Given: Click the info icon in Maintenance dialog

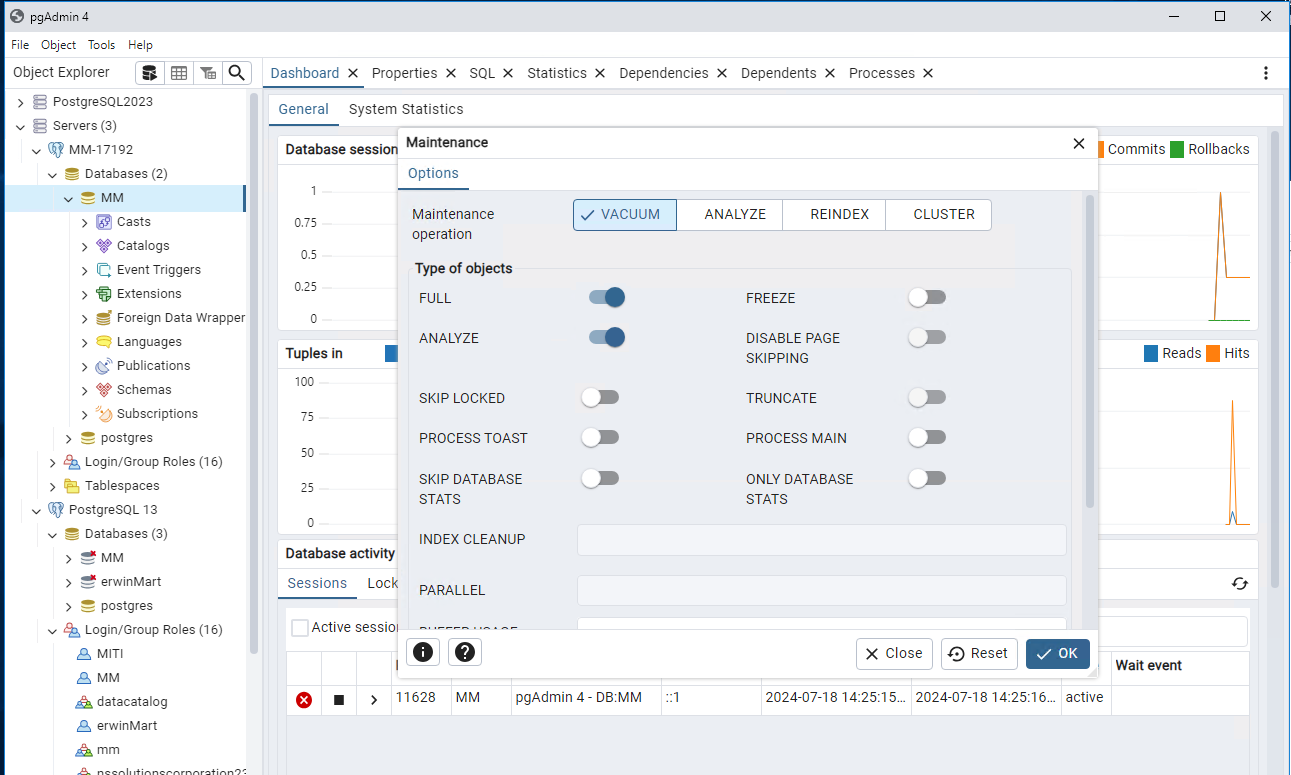Looking at the screenshot, I should coord(423,653).
